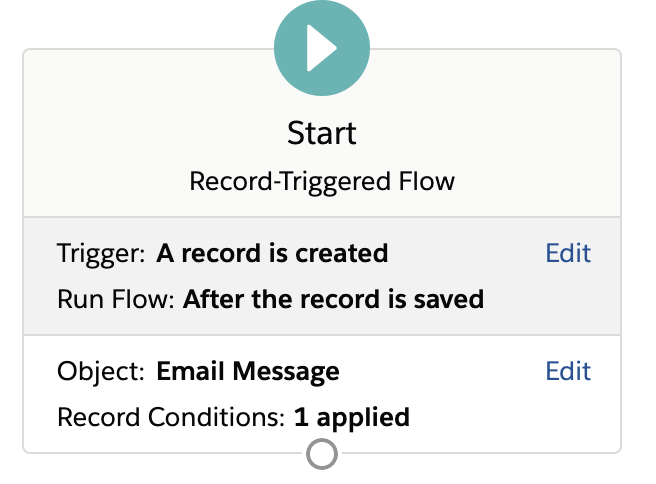Click the "A record is created" value

click(272, 253)
